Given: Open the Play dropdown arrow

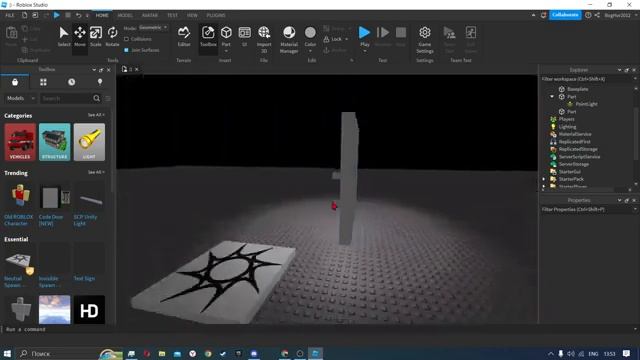Looking at the screenshot, I should [x=364, y=51].
